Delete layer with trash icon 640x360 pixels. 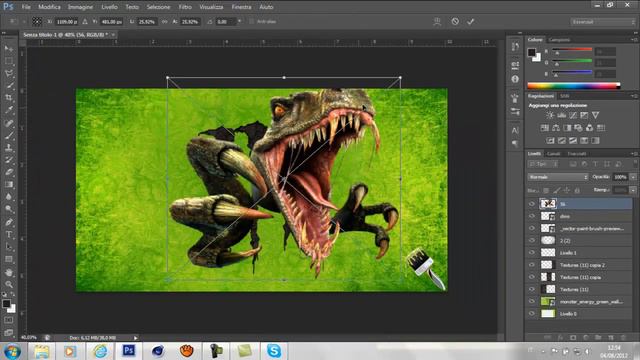coord(623,338)
